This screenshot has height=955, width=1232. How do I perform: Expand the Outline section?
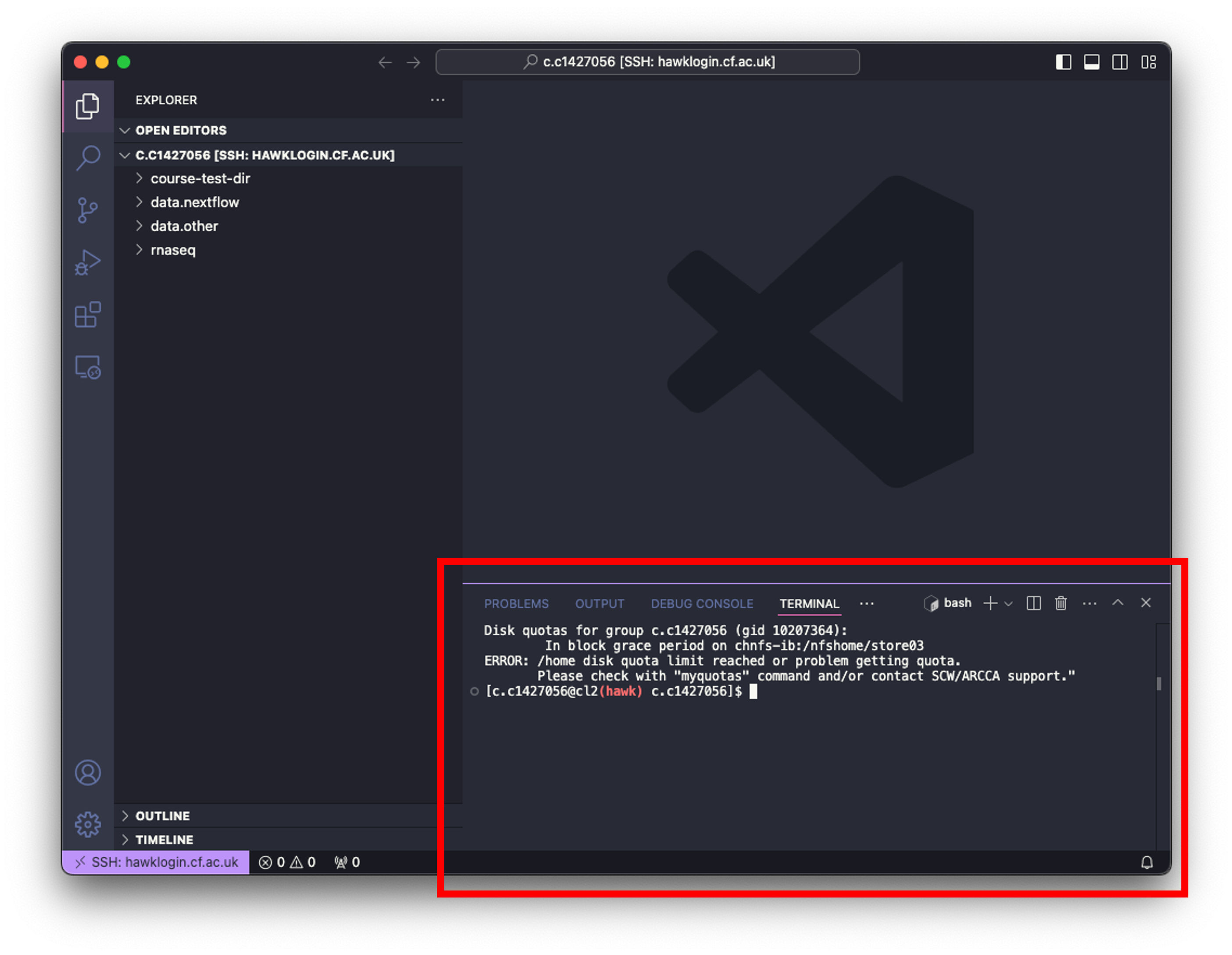[x=288, y=816]
